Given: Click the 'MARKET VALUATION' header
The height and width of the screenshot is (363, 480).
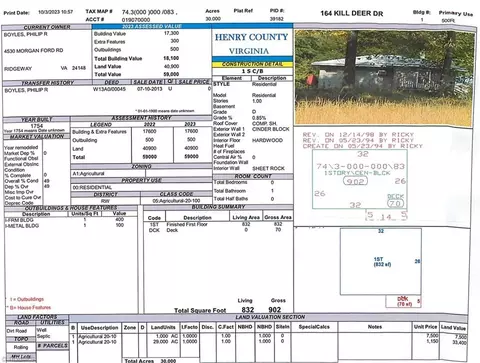Looking at the screenshot, I should coord(37,137).
